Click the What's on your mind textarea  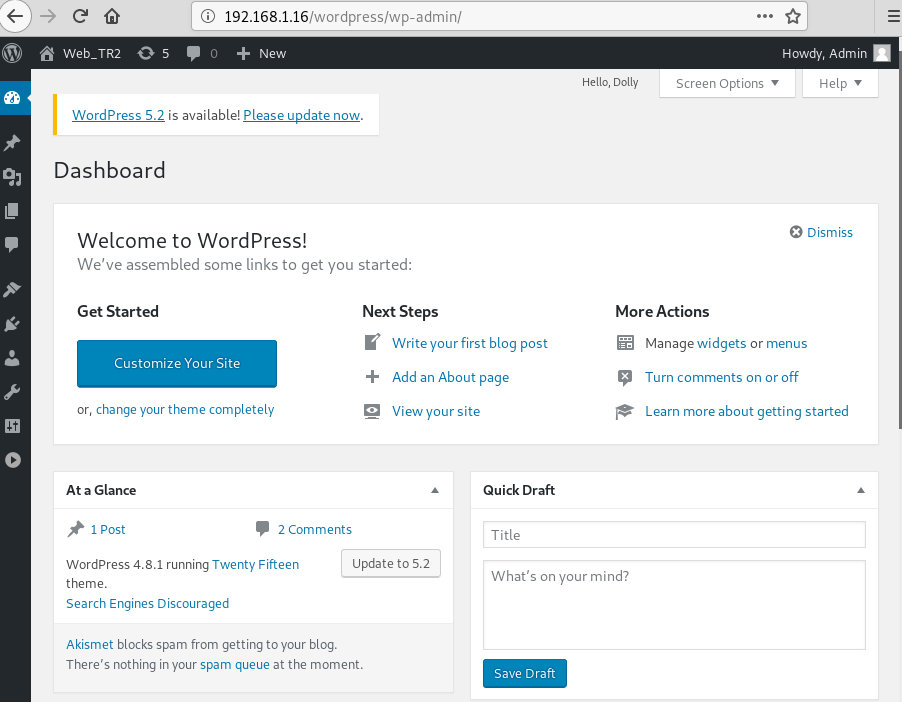click(674, 605)
